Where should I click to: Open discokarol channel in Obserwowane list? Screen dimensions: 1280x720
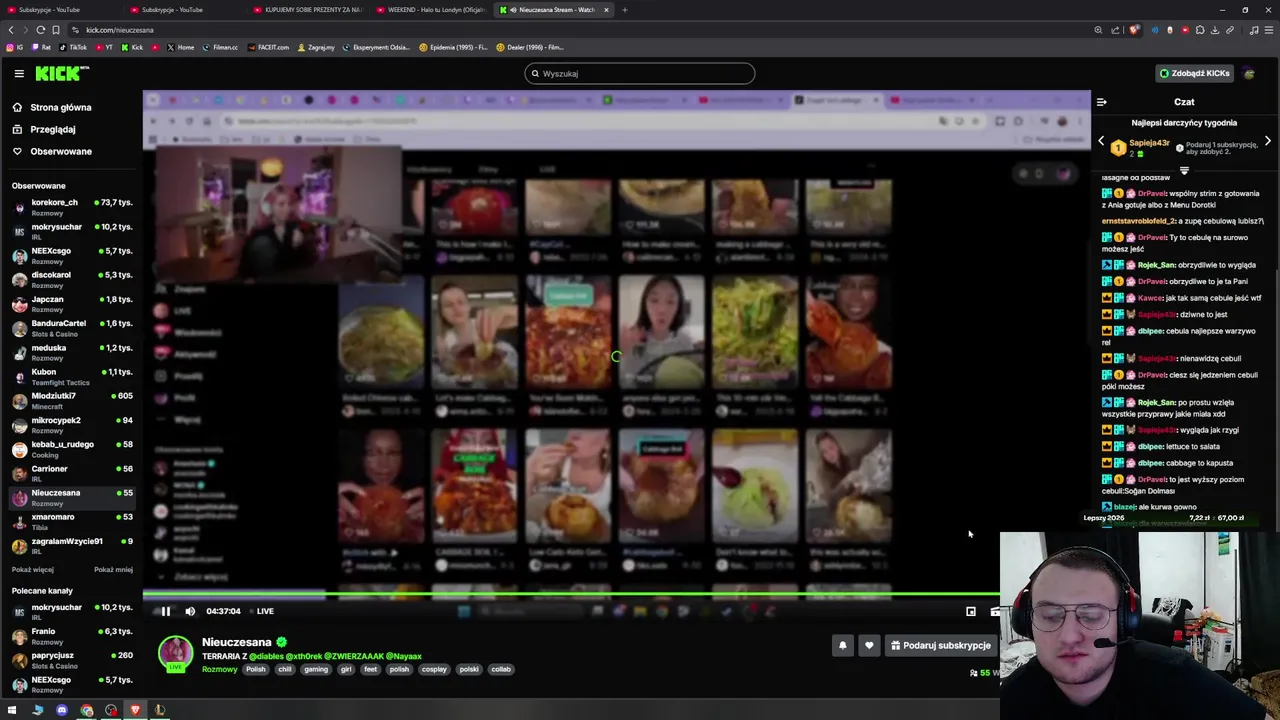(x=72, y=279)
